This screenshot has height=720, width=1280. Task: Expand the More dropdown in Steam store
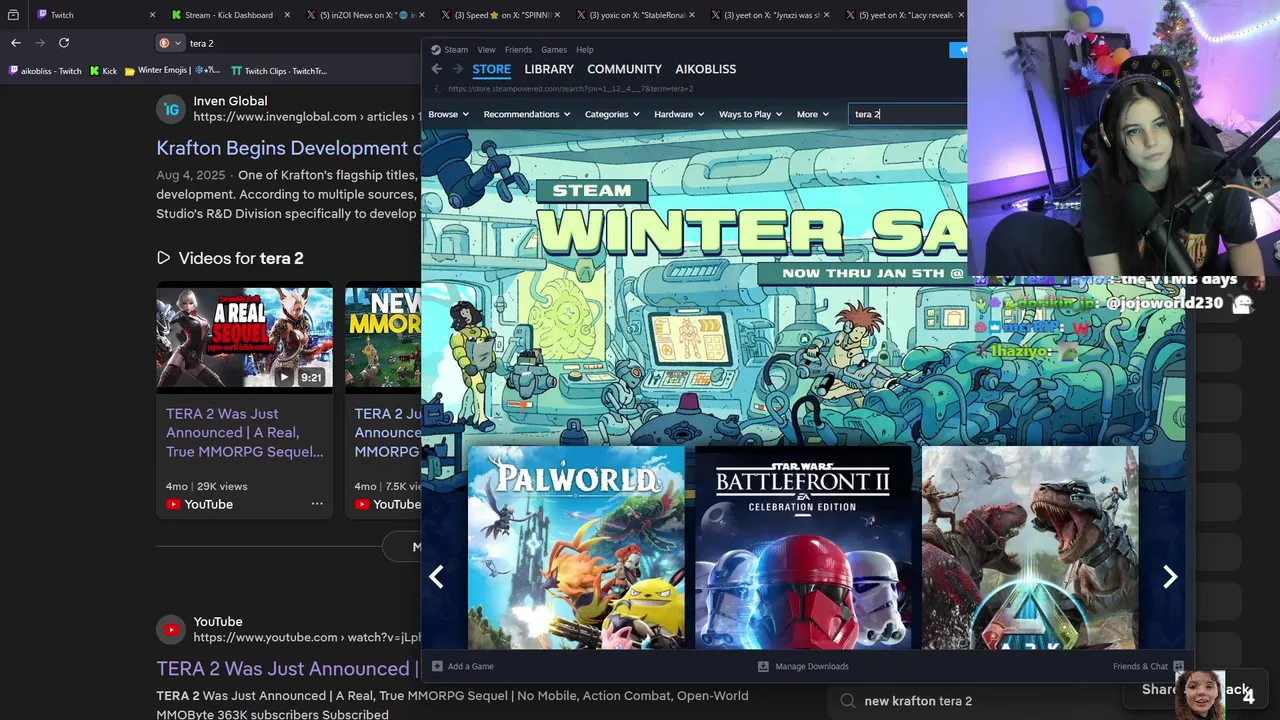pos(812,114)
